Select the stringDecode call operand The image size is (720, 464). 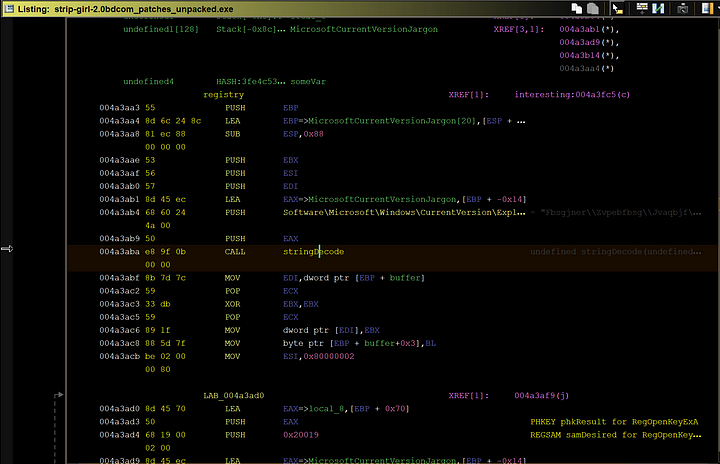(x=313, y=252)
